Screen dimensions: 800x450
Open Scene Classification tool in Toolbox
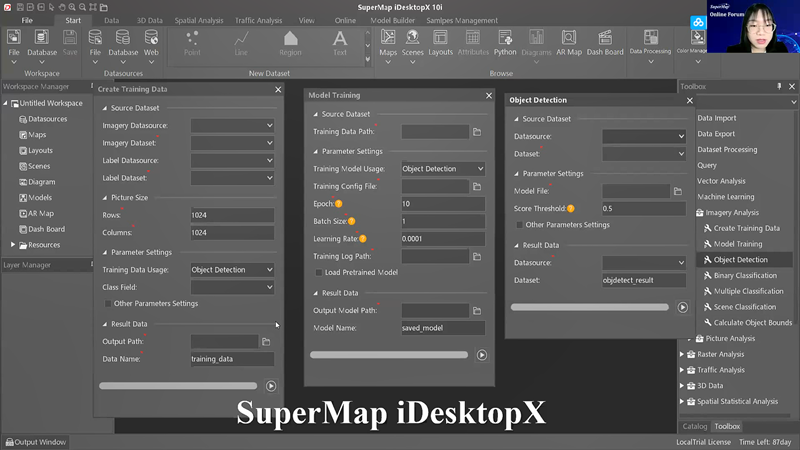[x=744, y=307]
